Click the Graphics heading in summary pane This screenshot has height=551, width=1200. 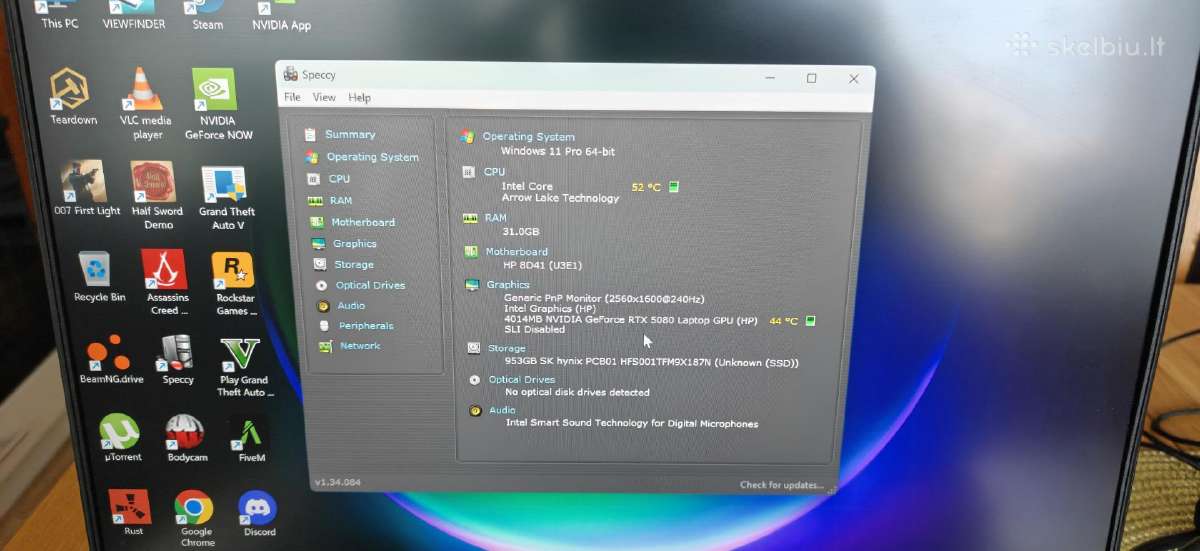[508, 285]
